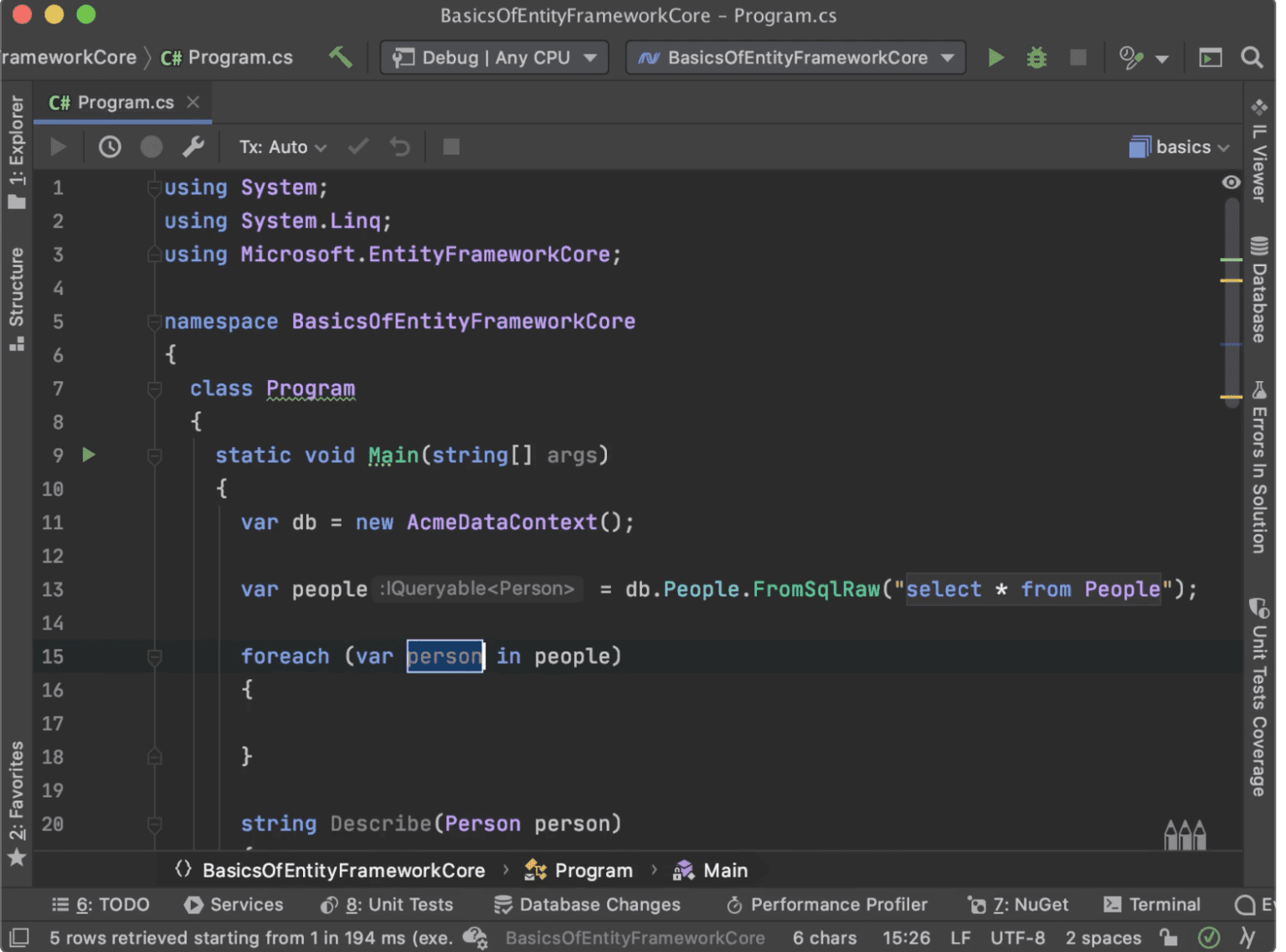1286x952 pixels.
Task: Open the basics schema switcher dropdown
Action: (x=1180, y=147)
